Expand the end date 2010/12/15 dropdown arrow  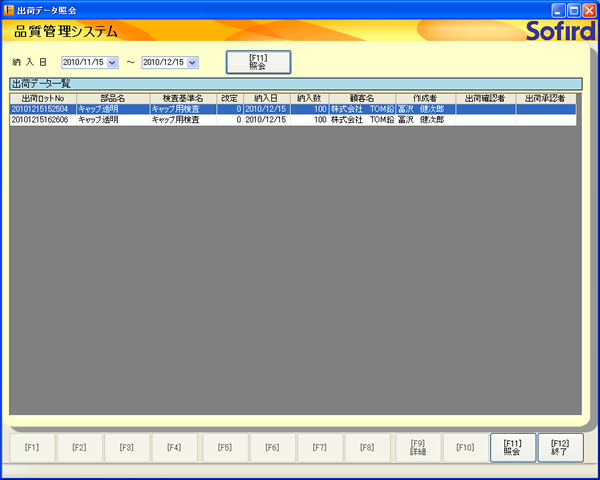pyautogui.click(x=192, y=63)
